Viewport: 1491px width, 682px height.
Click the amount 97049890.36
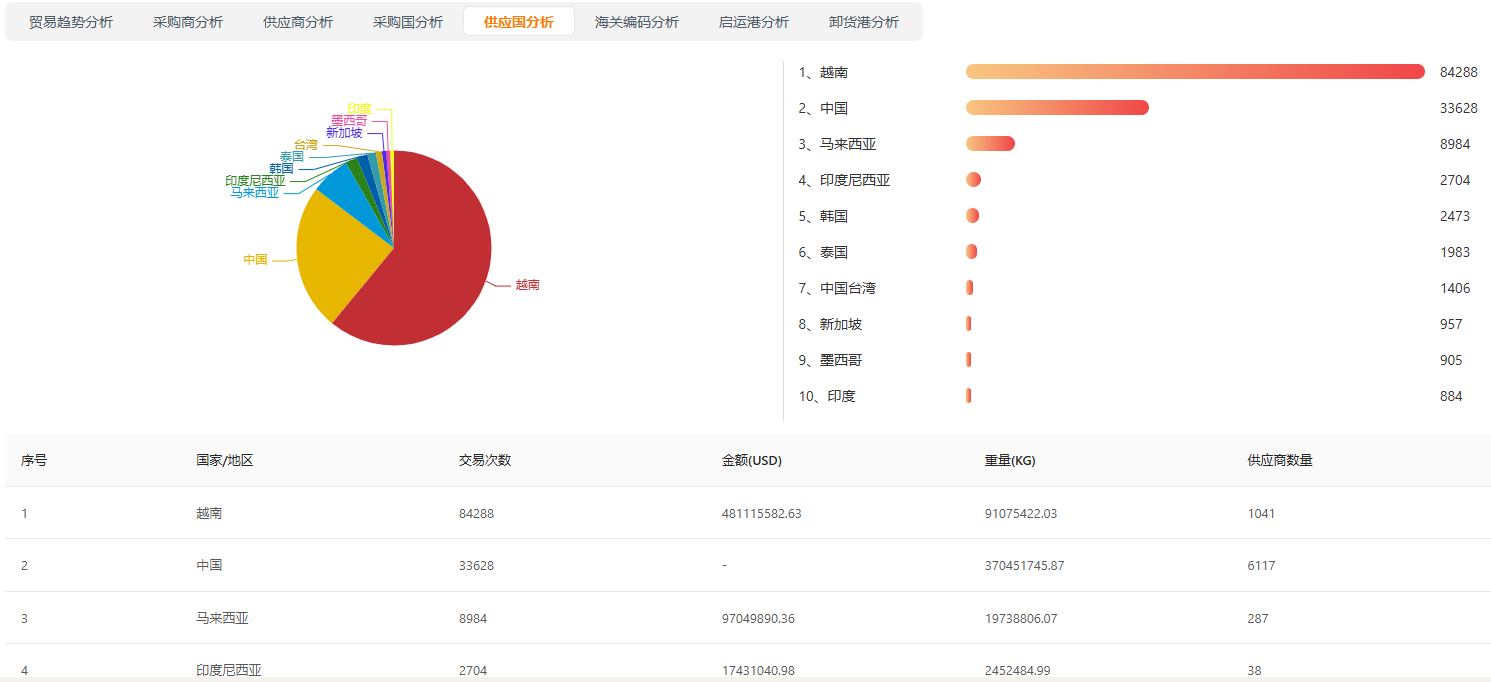(x=758, y=618)
